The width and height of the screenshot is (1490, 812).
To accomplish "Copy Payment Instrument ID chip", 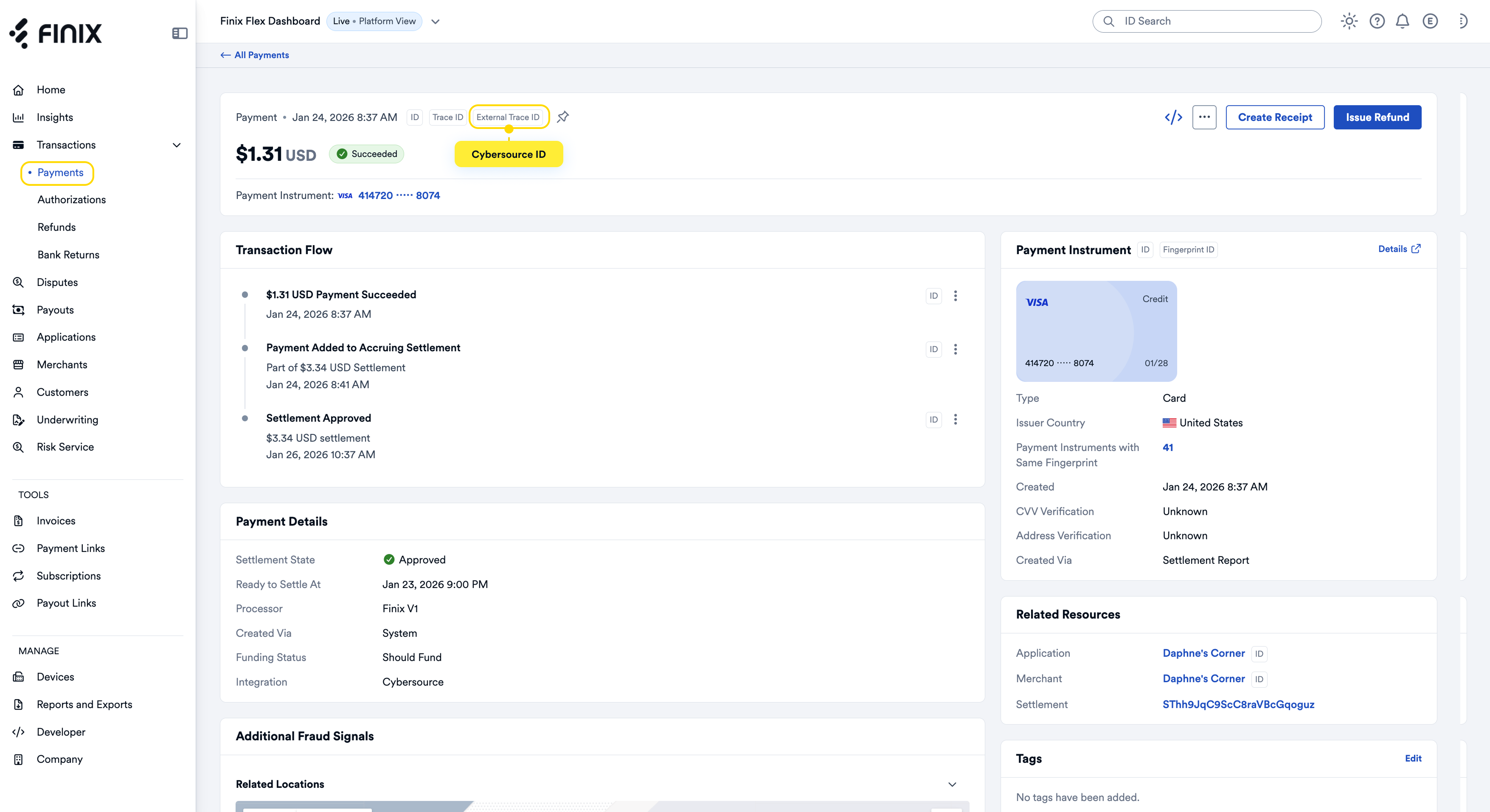I will click(1145, 250).
